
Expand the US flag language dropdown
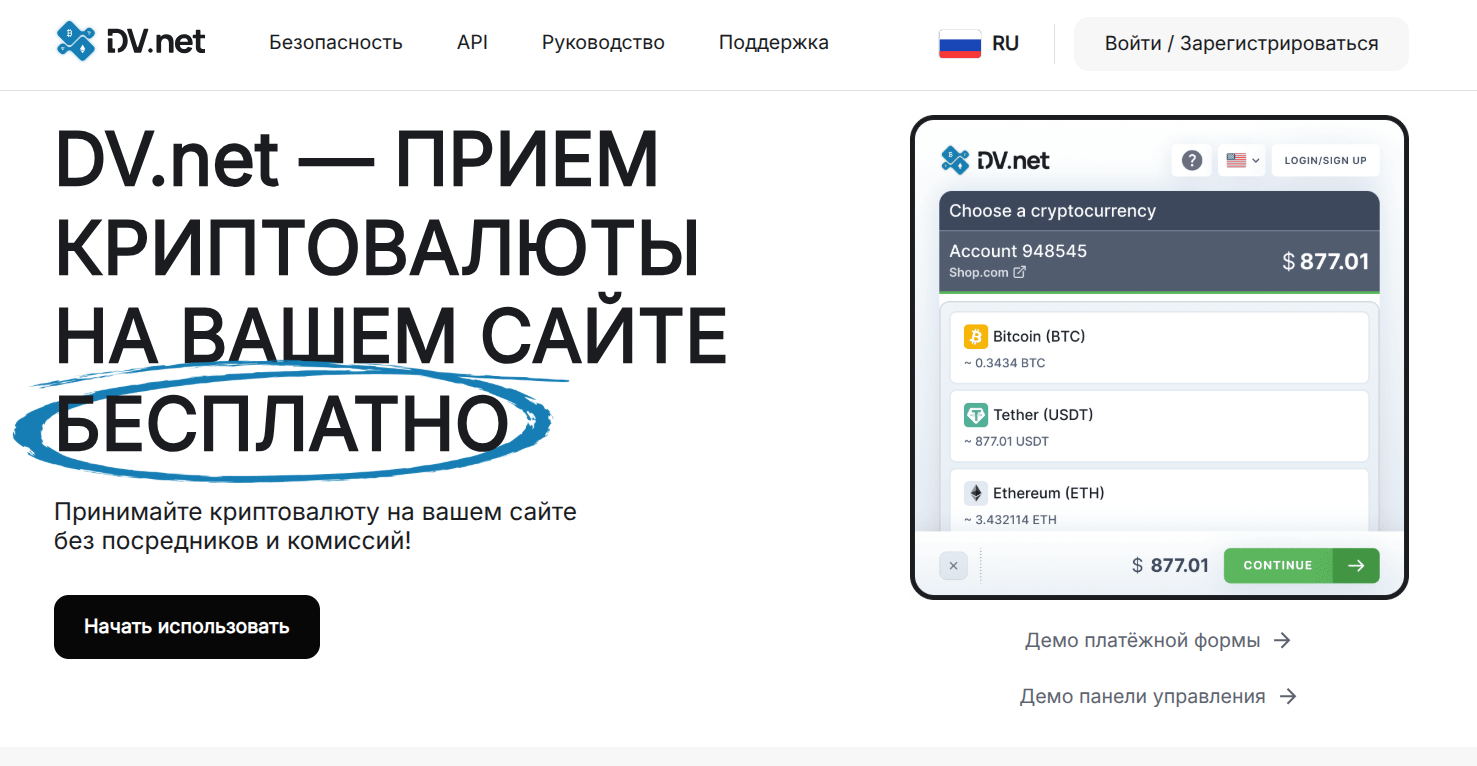click(1243, 160)
